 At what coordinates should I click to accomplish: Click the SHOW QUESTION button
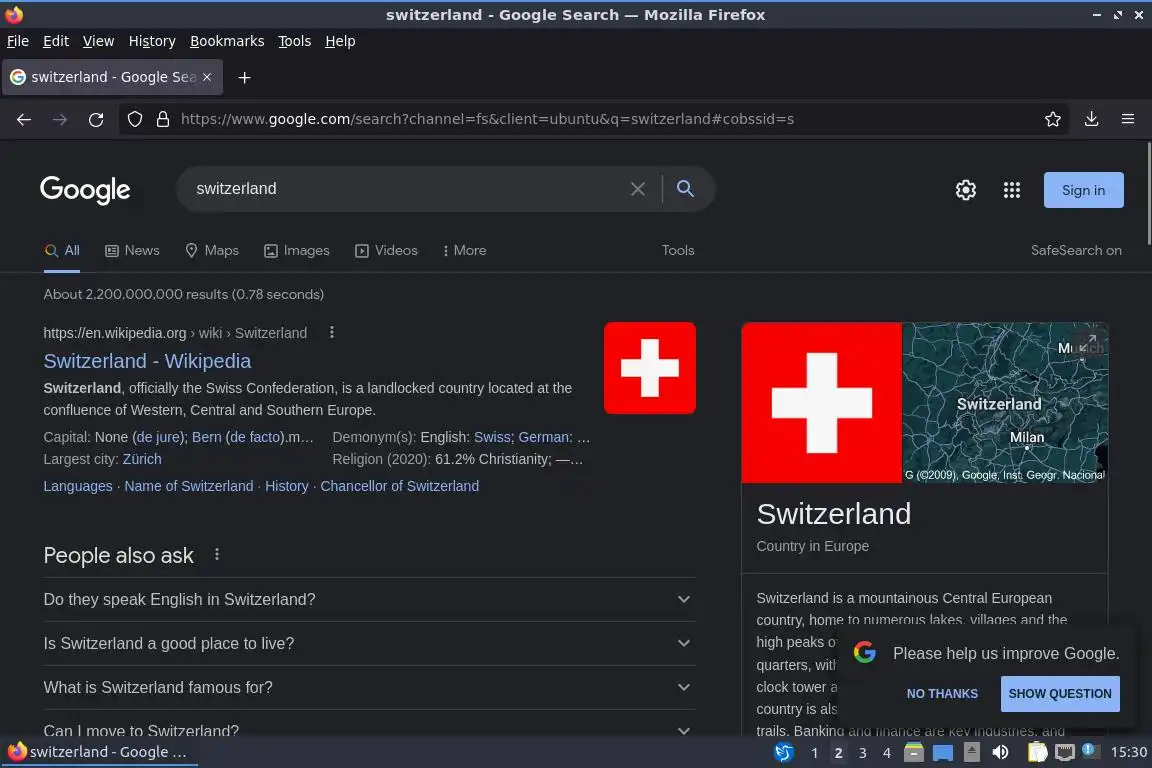pyautogui.click(x=1060, y=694)
